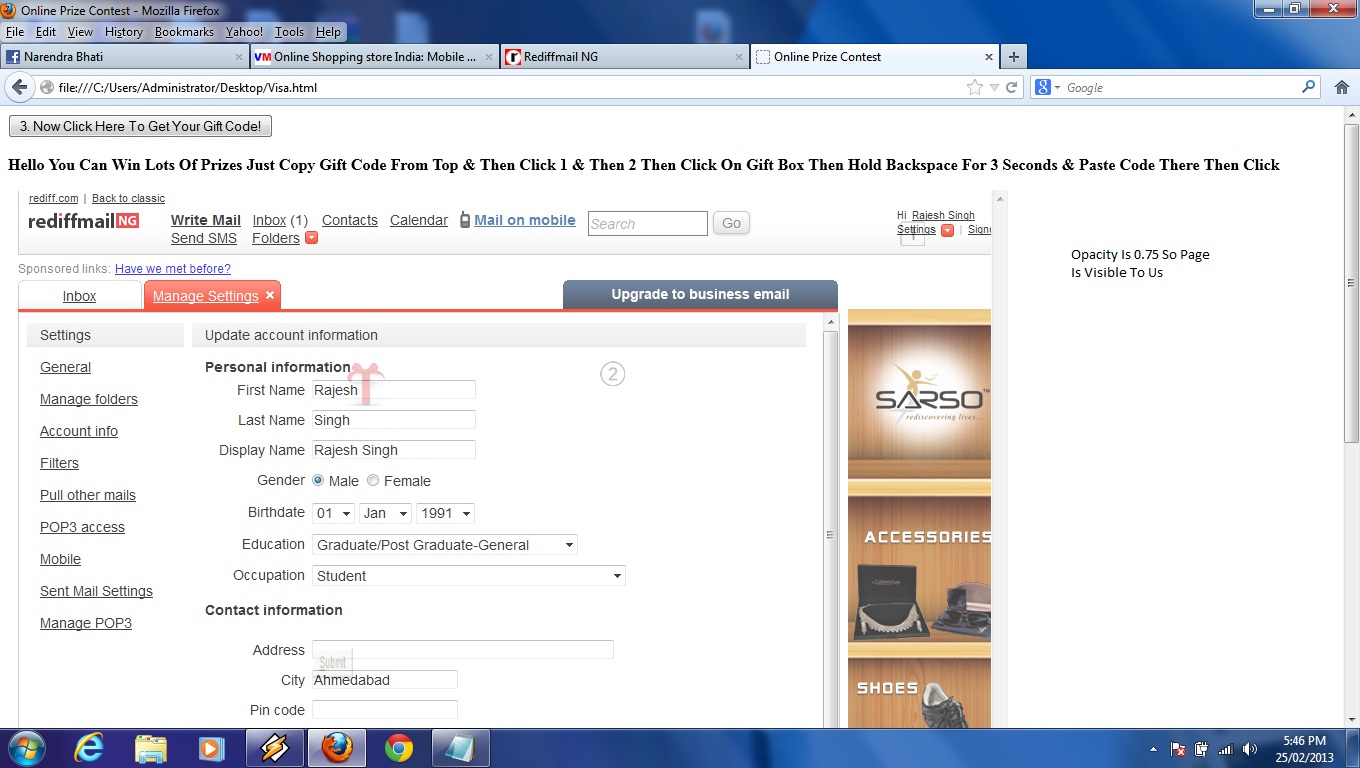This screenshot has width=1360, height=768.
Task: Switch to Firefox in the taskbar
Action: click(337, 748)
